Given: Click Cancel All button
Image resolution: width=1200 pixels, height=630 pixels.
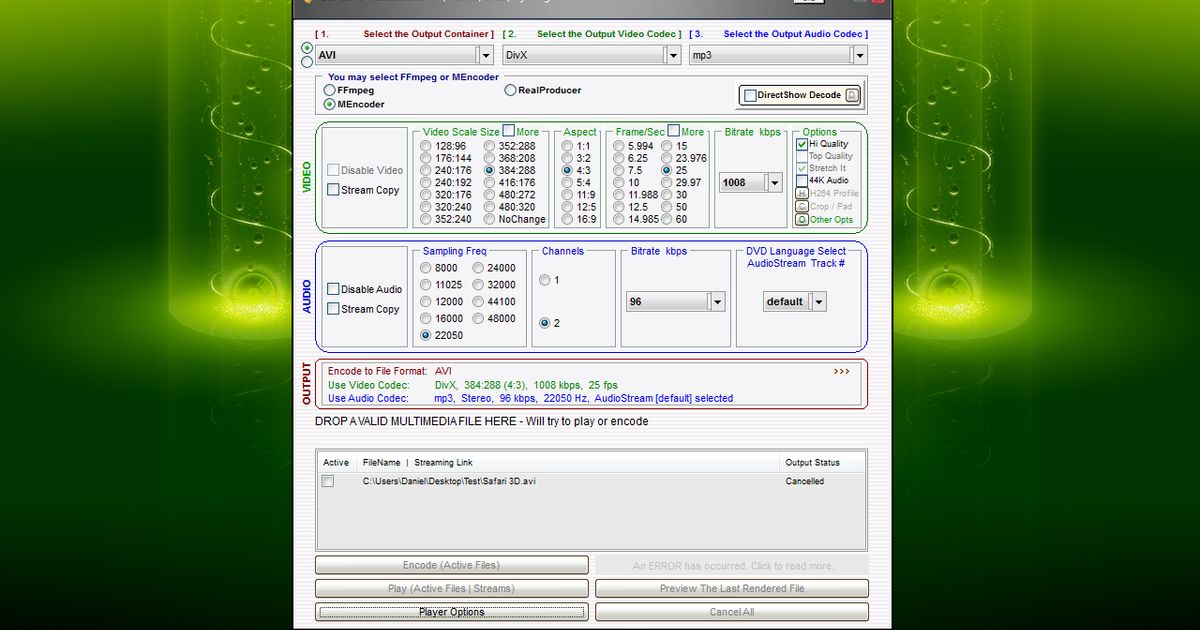Looking at the screenshot, I should coord(732,612).
